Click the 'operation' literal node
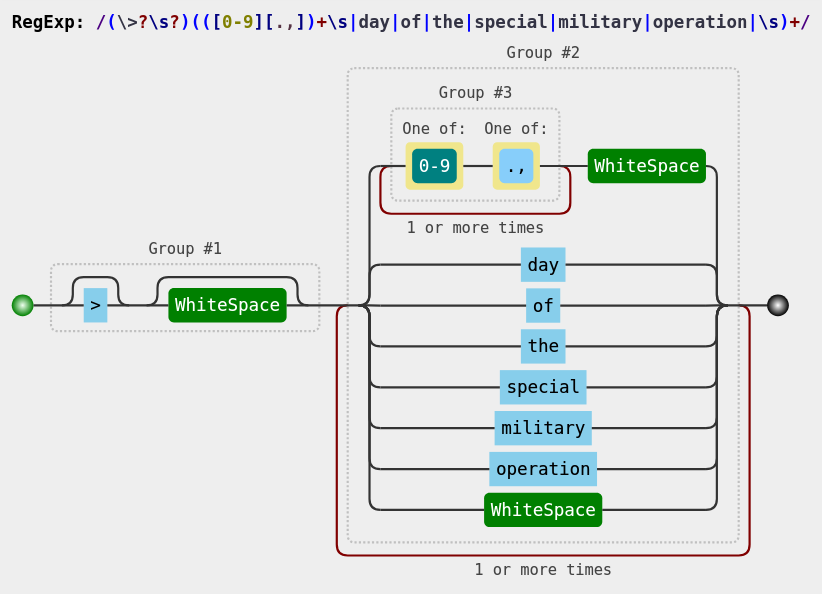This screenshot has height=594, width=822. pos(543,469)
